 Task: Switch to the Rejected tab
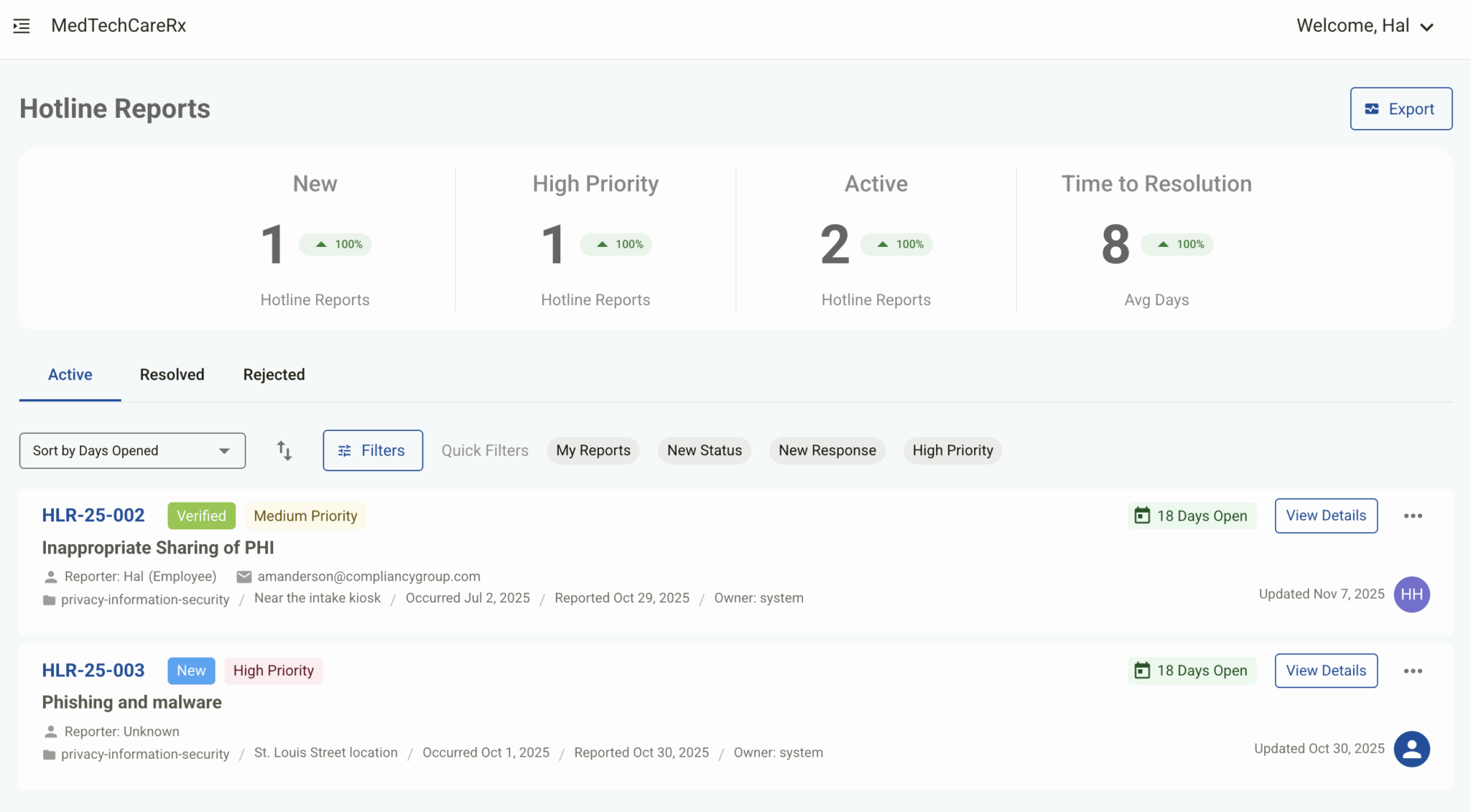pos(274,374)
